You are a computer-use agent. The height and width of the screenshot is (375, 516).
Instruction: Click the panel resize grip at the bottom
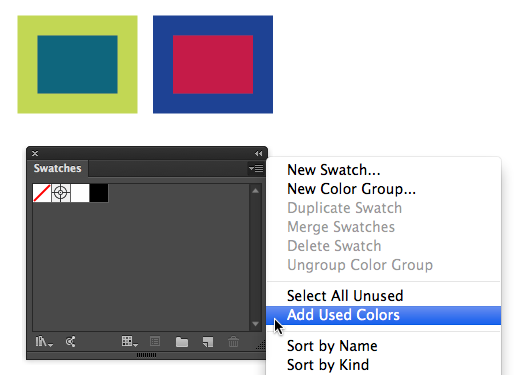click(146, 355)
